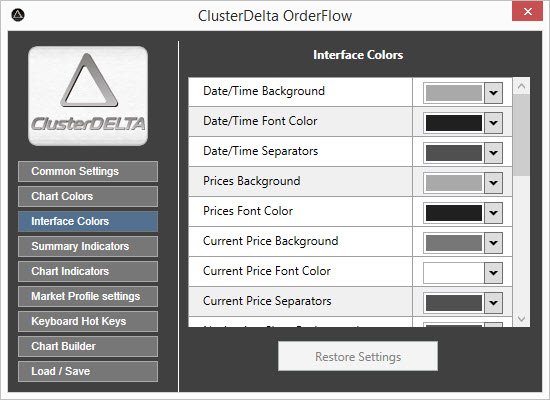This screenshot has width=550, height=400.
Task: Select the Date/Time Font Color row label
Action: 260,121
